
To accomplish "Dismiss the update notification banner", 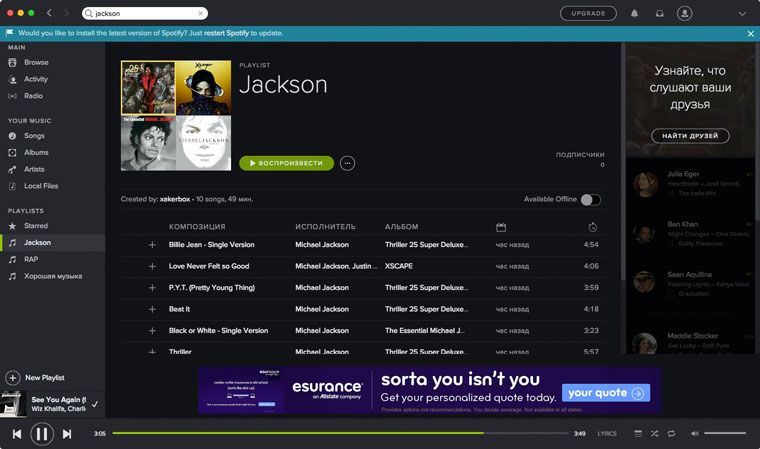I will coord(750,33).
